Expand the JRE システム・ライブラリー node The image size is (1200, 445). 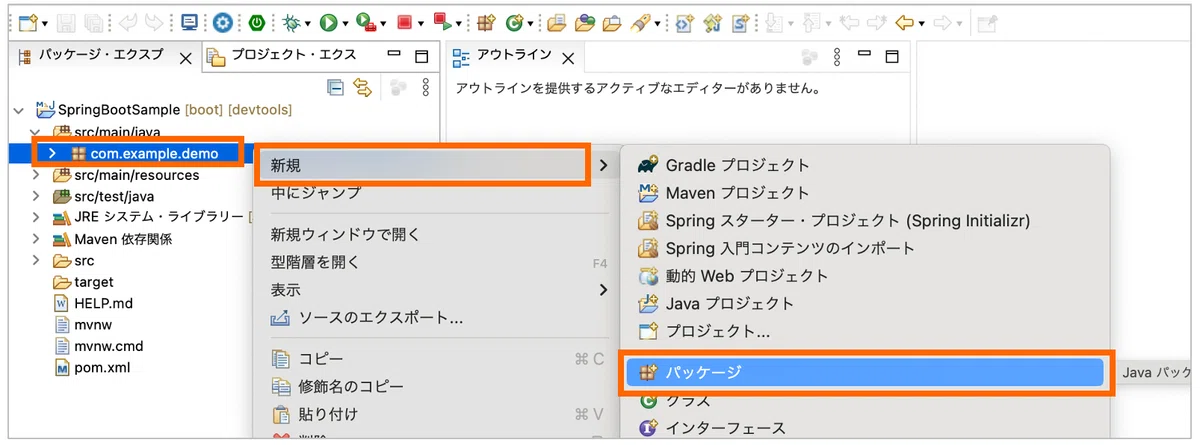[x=36, y=217]
